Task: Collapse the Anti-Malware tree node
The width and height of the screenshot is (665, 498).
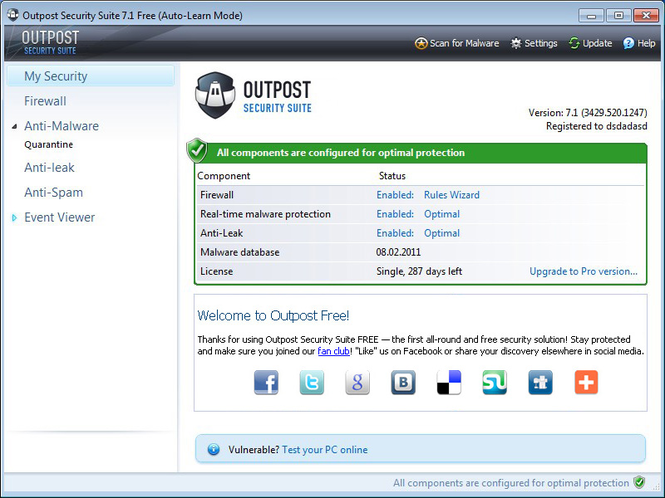Action: [x=15, y=127]
